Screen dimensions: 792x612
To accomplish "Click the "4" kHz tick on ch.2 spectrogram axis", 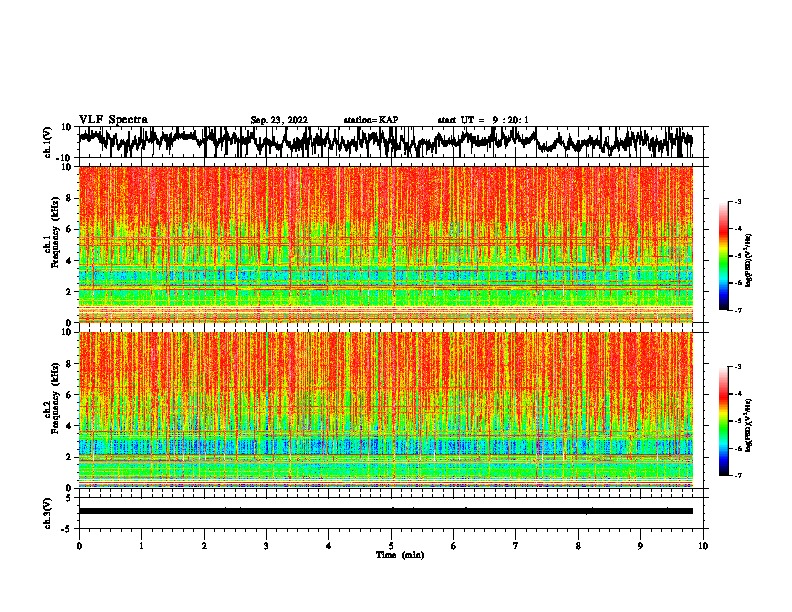I will point(70,426).
